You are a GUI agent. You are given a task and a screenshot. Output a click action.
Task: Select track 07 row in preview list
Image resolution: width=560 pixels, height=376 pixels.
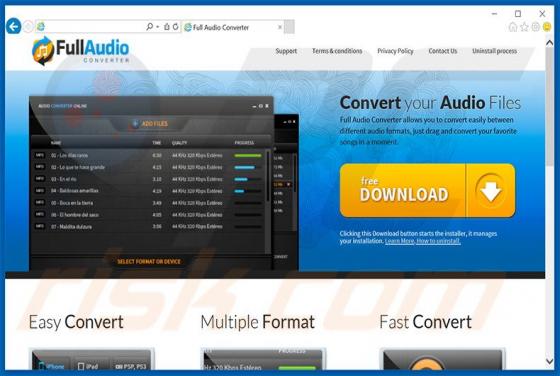[x=149, y=227]
